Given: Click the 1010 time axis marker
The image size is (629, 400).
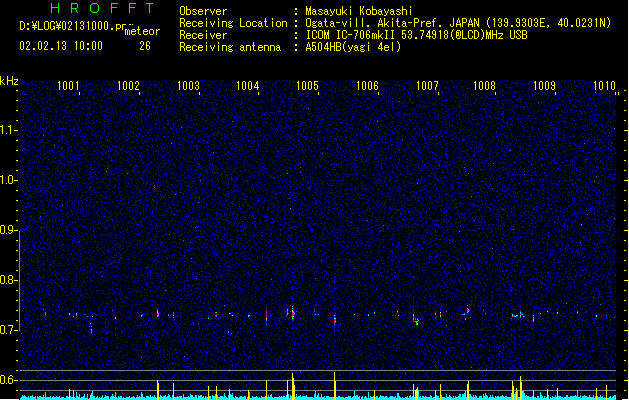Looking at the screenshot, I should pyautogui.click(x=604, y=85).
